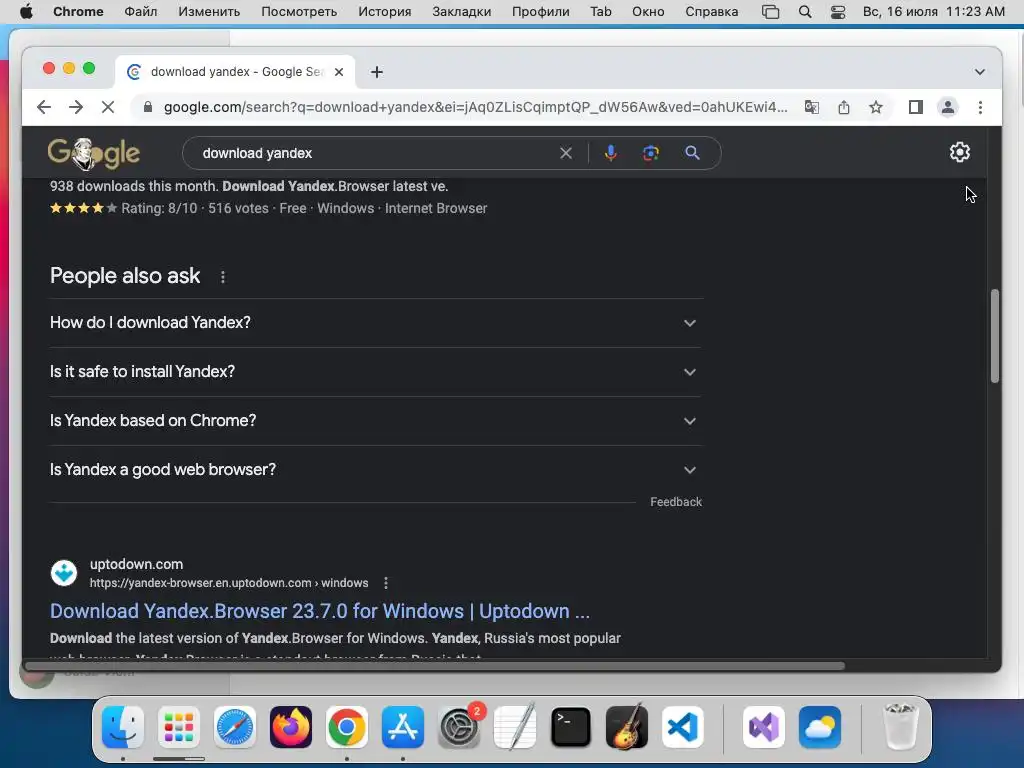Image resolution: width=1024 pixels, height=768 pixels.
Task: Launch Safari from the Dock
Action: point(234,727)
